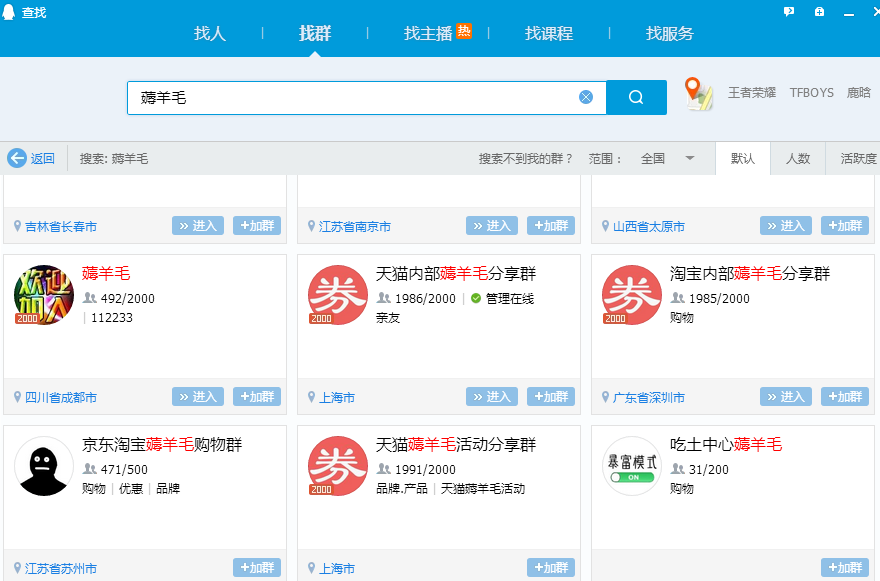Screen dimensions: 880x581
Task: Switch to the 找人 tab
Action: click(210, 34)
